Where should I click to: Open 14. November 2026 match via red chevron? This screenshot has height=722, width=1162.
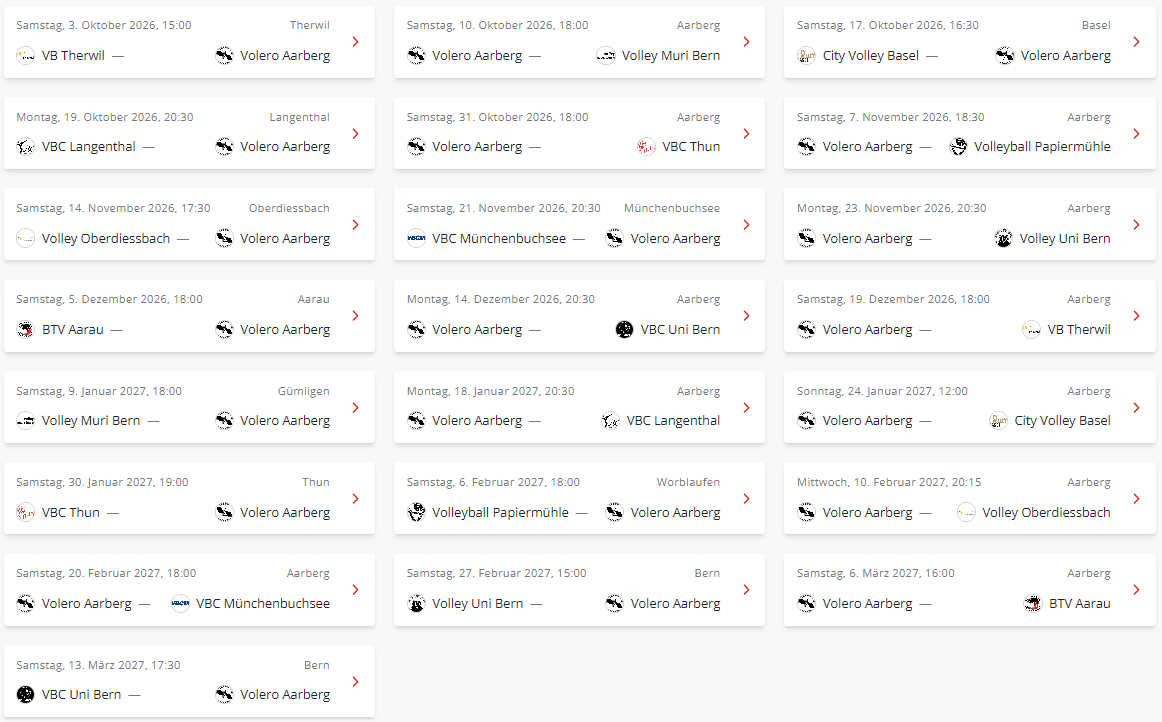356,225
